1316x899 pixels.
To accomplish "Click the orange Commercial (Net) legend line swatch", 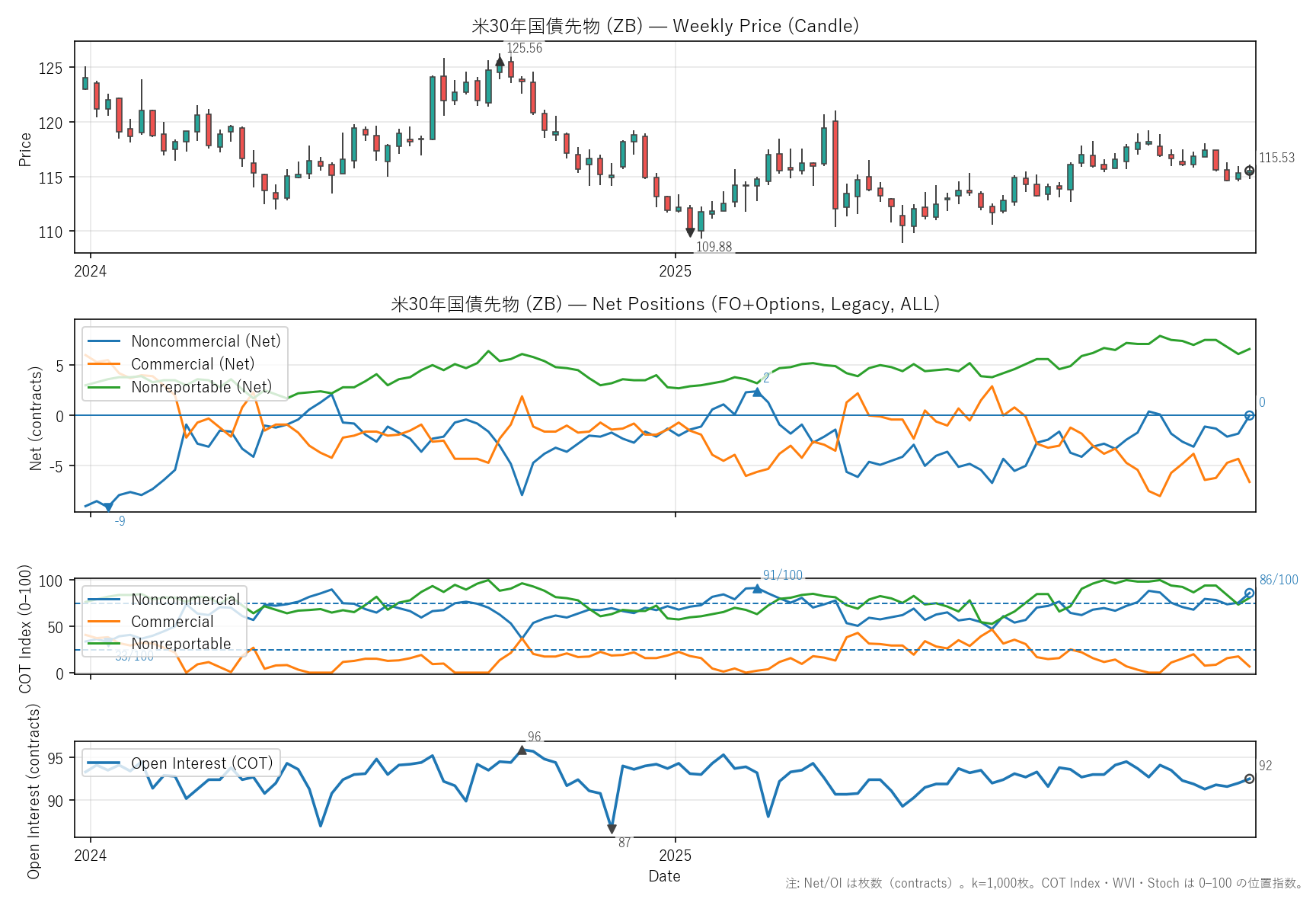I will 104,364.
